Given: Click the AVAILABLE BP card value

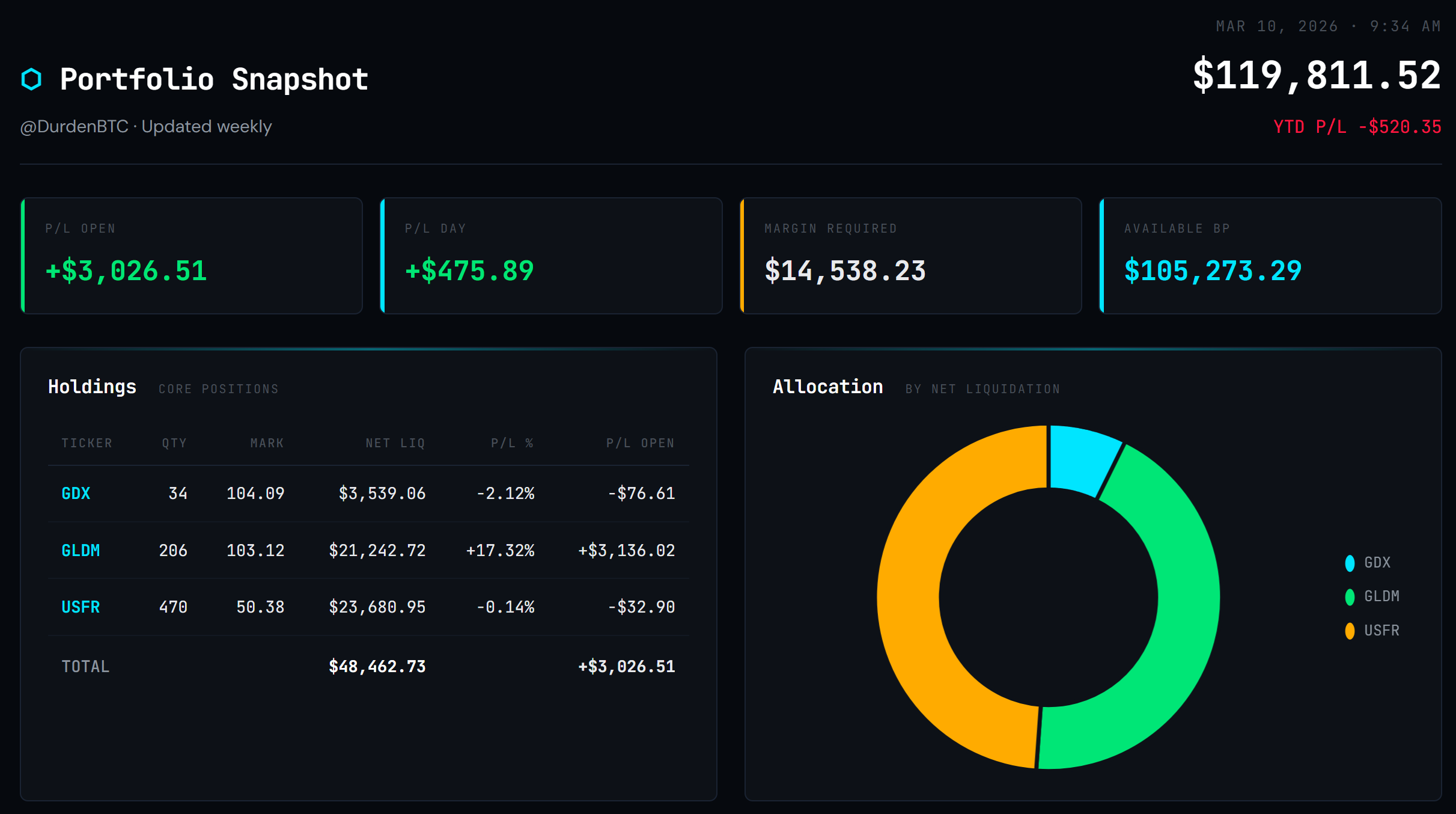Looking at the screenshot, I should click(1213, 271).
